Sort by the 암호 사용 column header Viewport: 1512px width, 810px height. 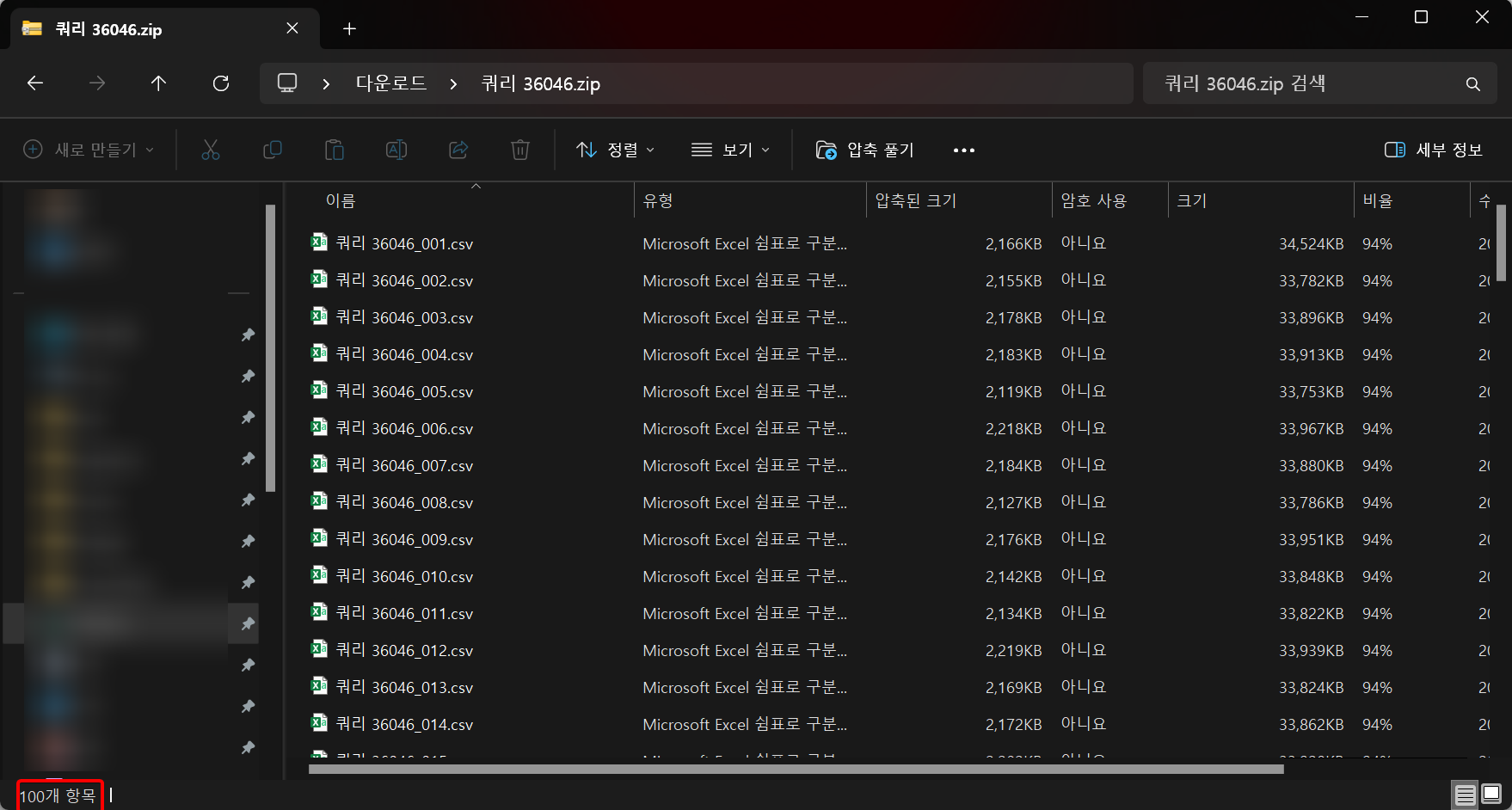pyautogui.click(x=1094, y=200)
